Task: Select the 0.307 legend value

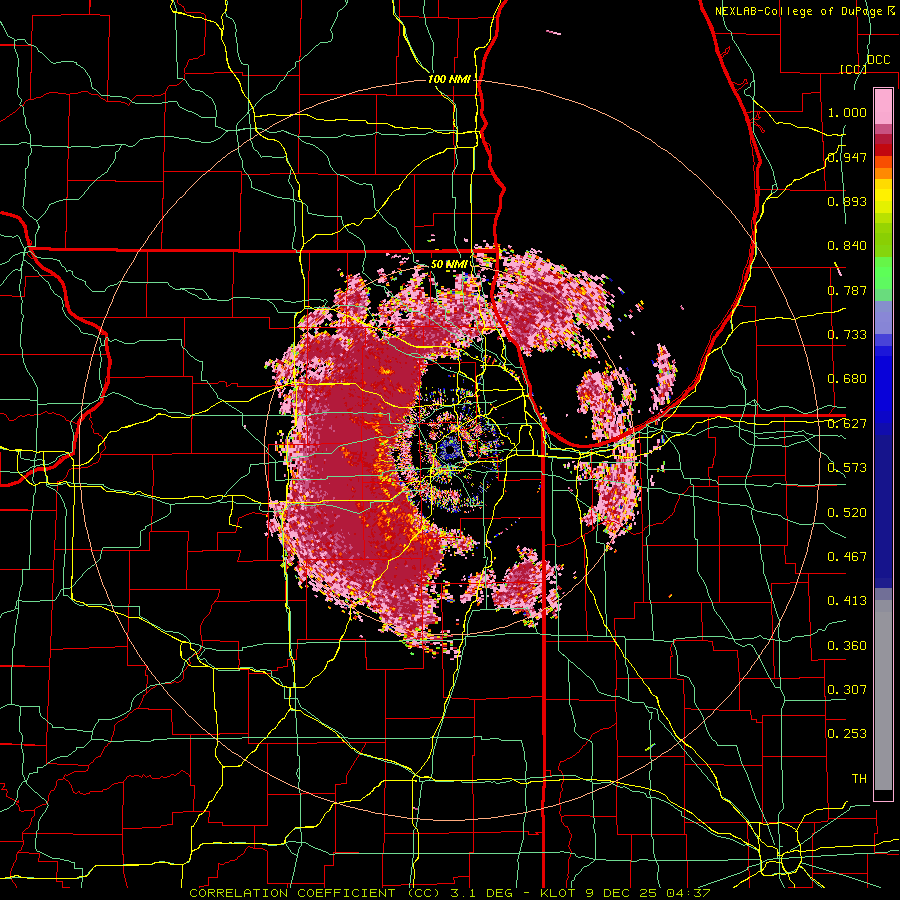Action: click(847, 690)
